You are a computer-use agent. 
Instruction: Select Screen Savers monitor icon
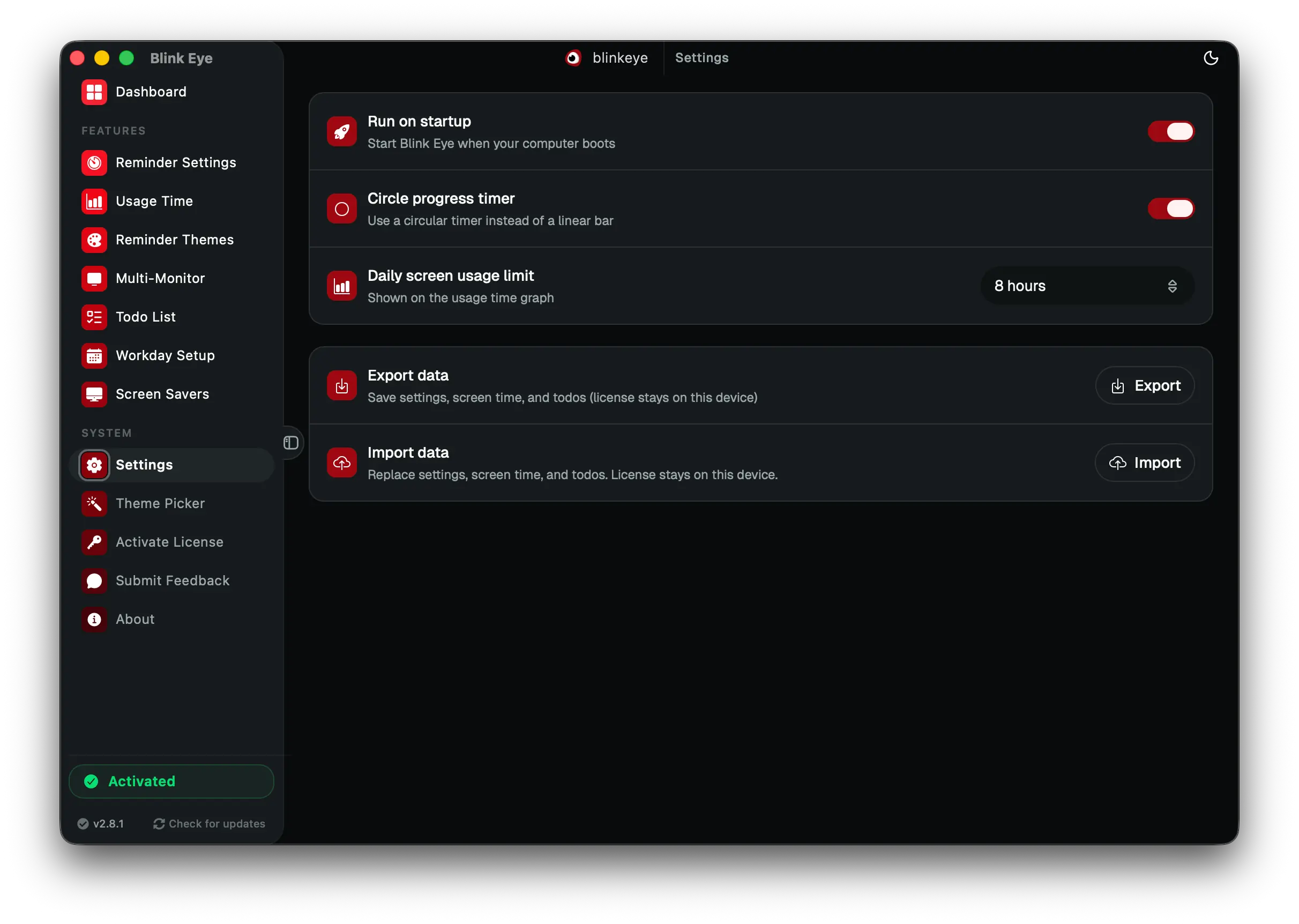tap(94, 395)
